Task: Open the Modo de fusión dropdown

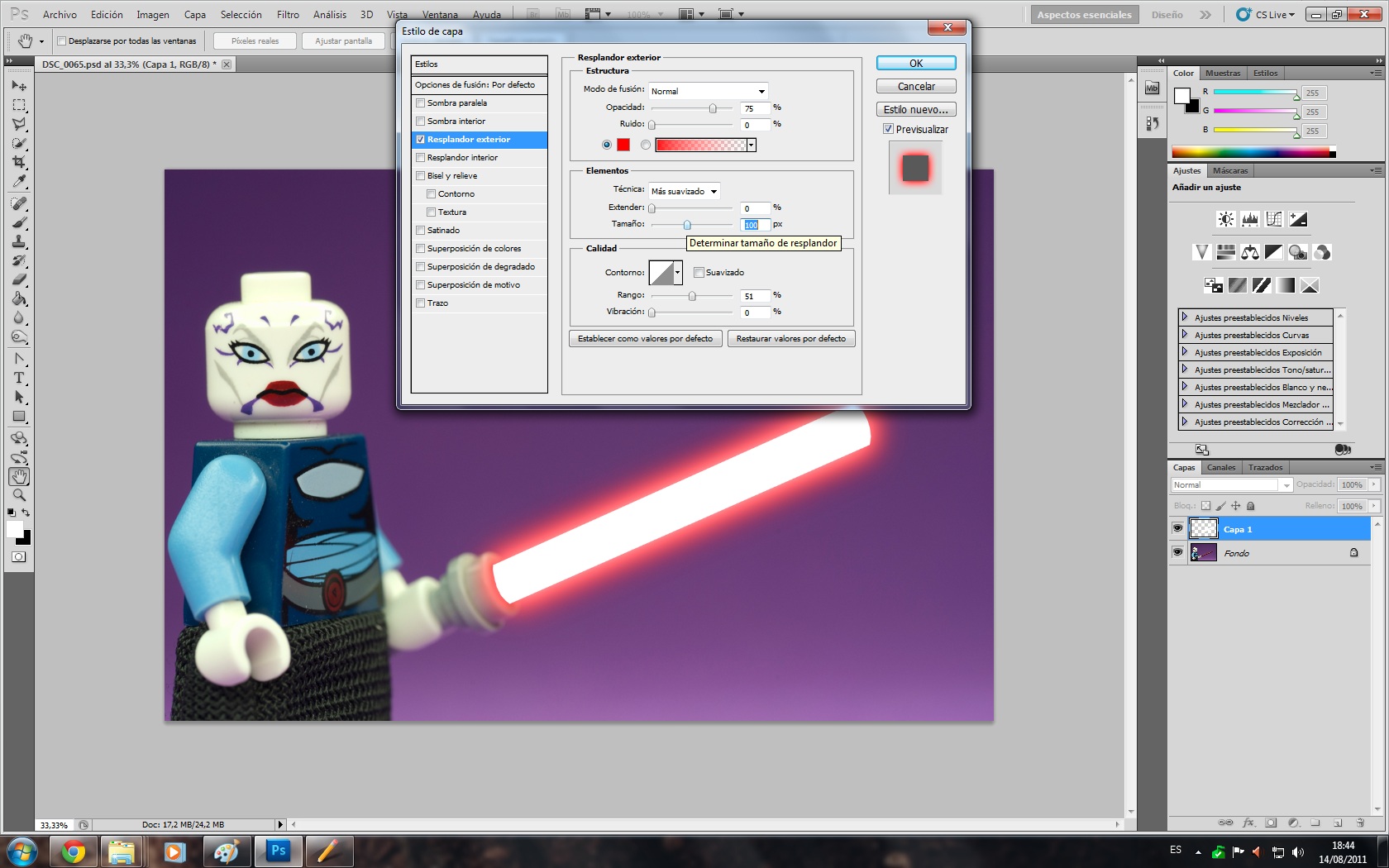Action: coord(709,91)
